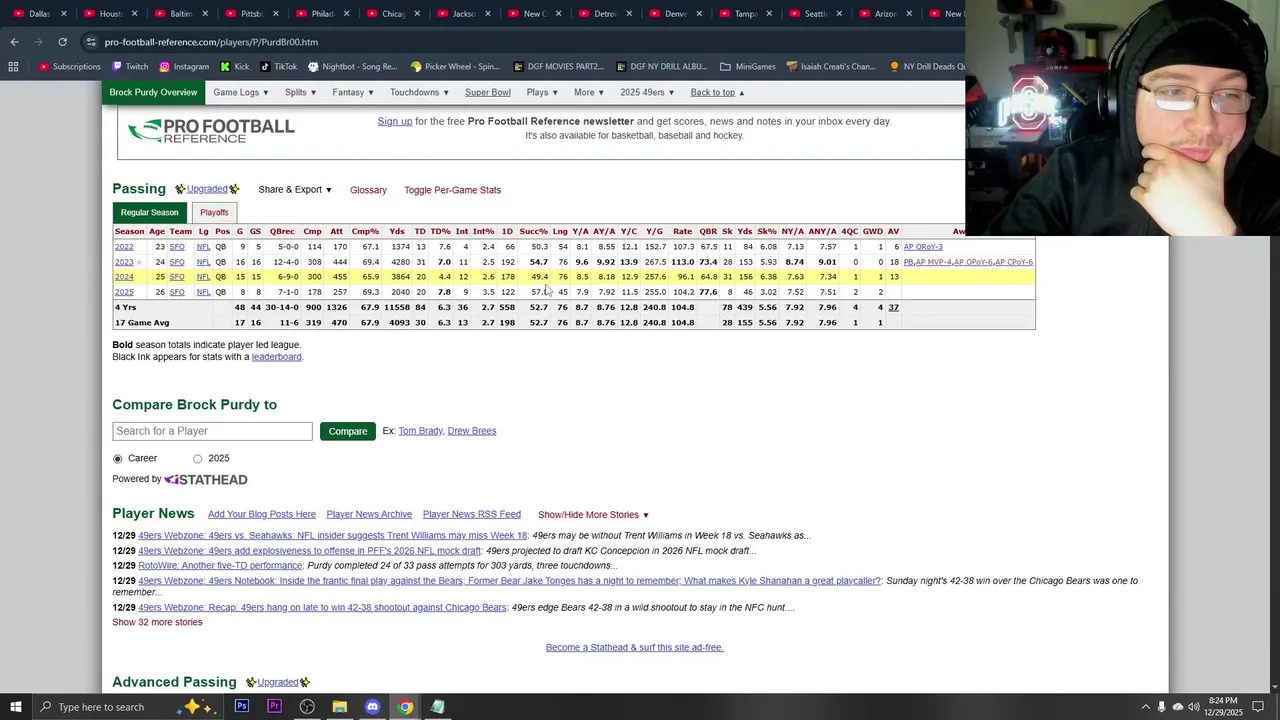Click the Glossary link
This screenshot has height=720, width=1280.
tap(368, 190)
